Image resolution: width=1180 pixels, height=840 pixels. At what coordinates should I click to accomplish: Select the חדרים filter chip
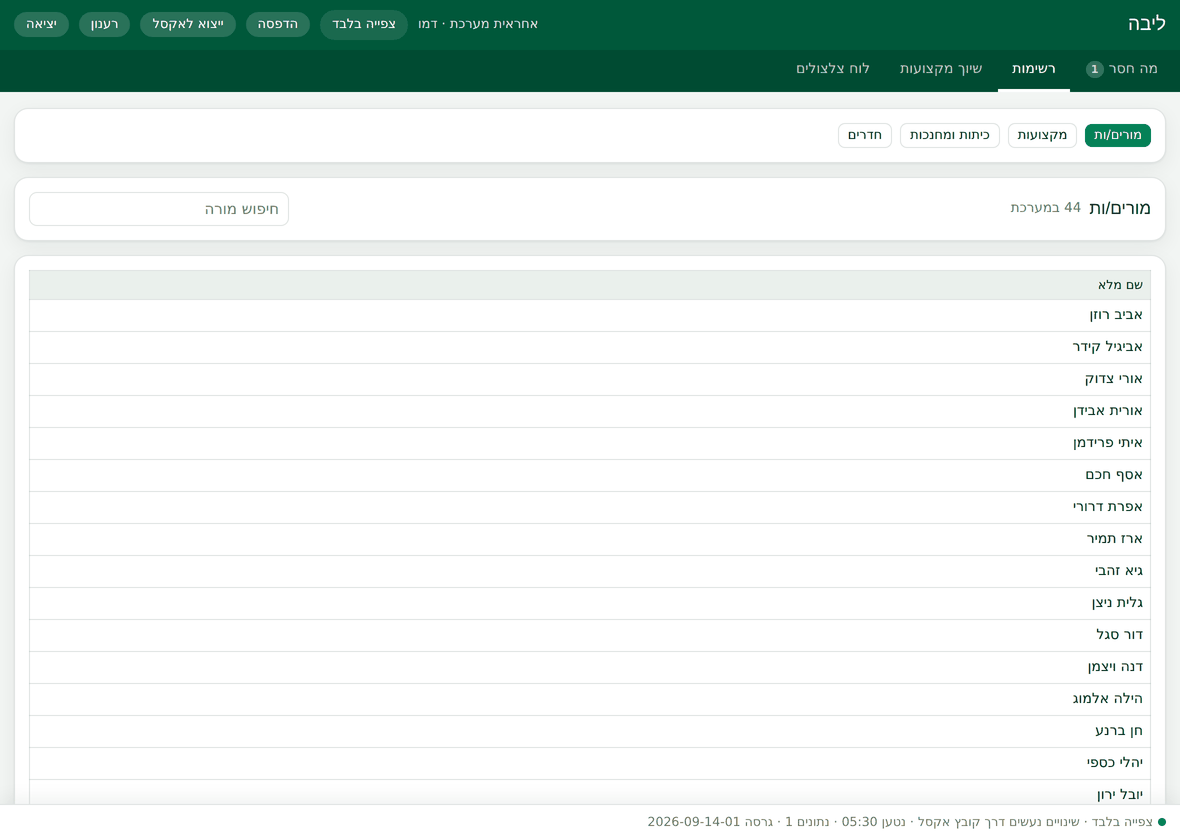[x=865, y=135]
